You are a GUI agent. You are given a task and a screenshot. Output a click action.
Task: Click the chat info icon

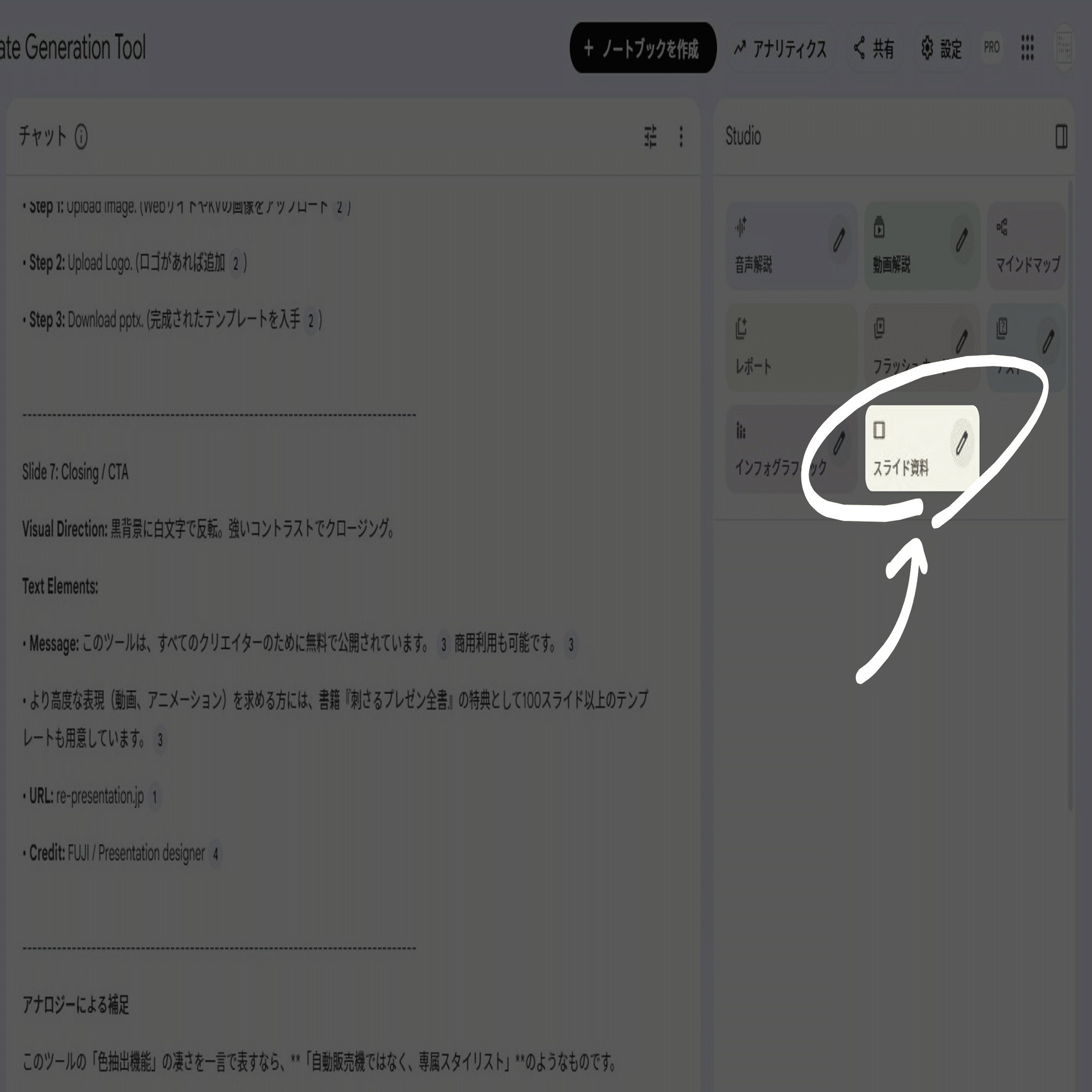pyautogui.click(x=81, y=137)
